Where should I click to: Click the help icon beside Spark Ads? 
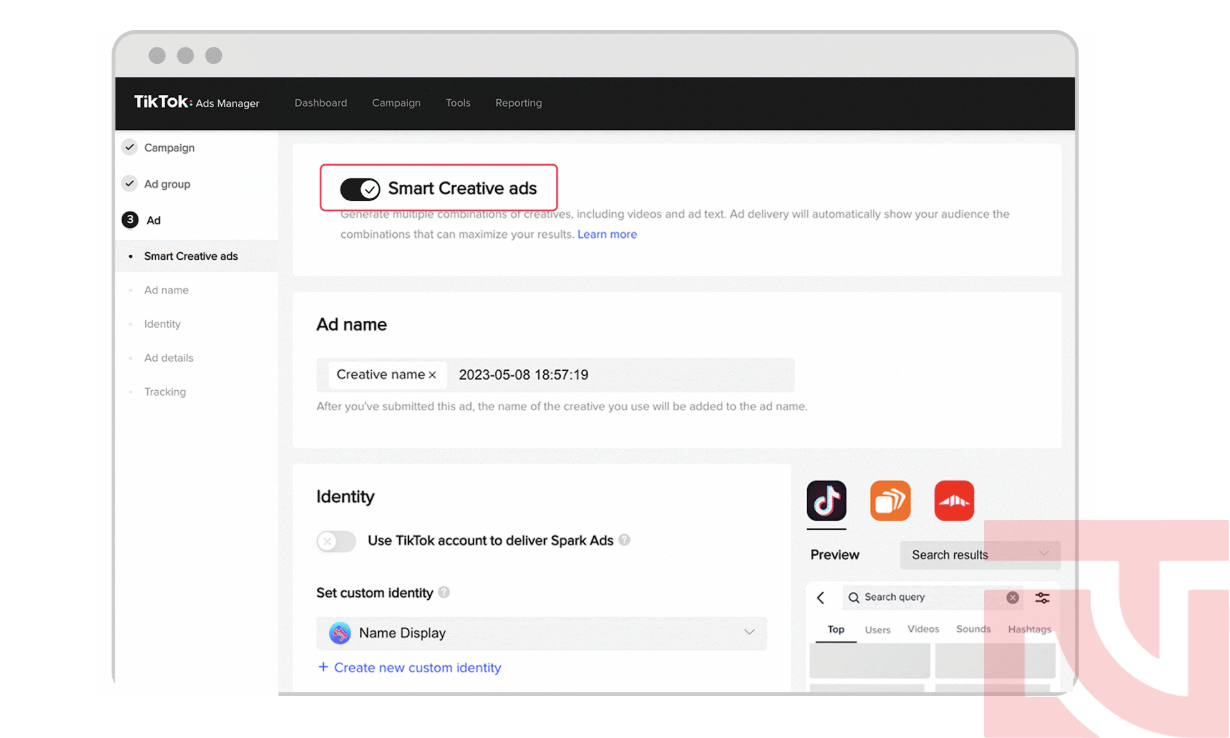[624, 540]
